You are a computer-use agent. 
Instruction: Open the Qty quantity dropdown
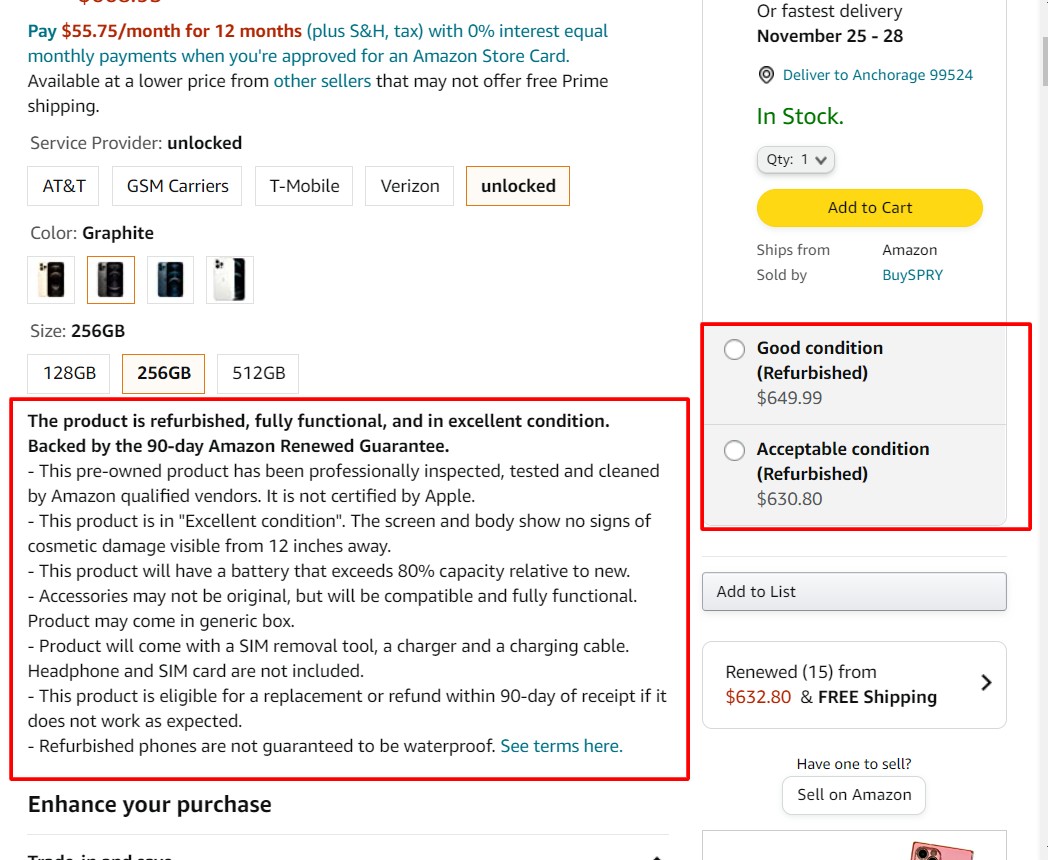tap(795, 160)
